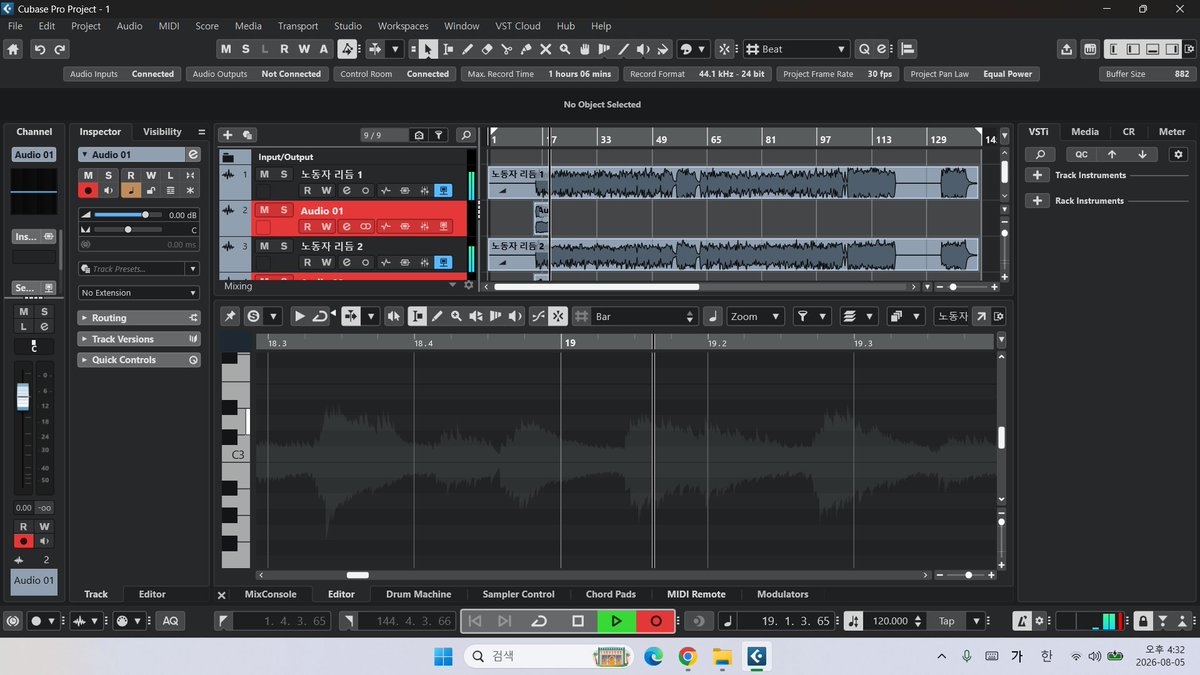
Task: Click the Undo arrow in main toolbar
Action: click(40, 49)
